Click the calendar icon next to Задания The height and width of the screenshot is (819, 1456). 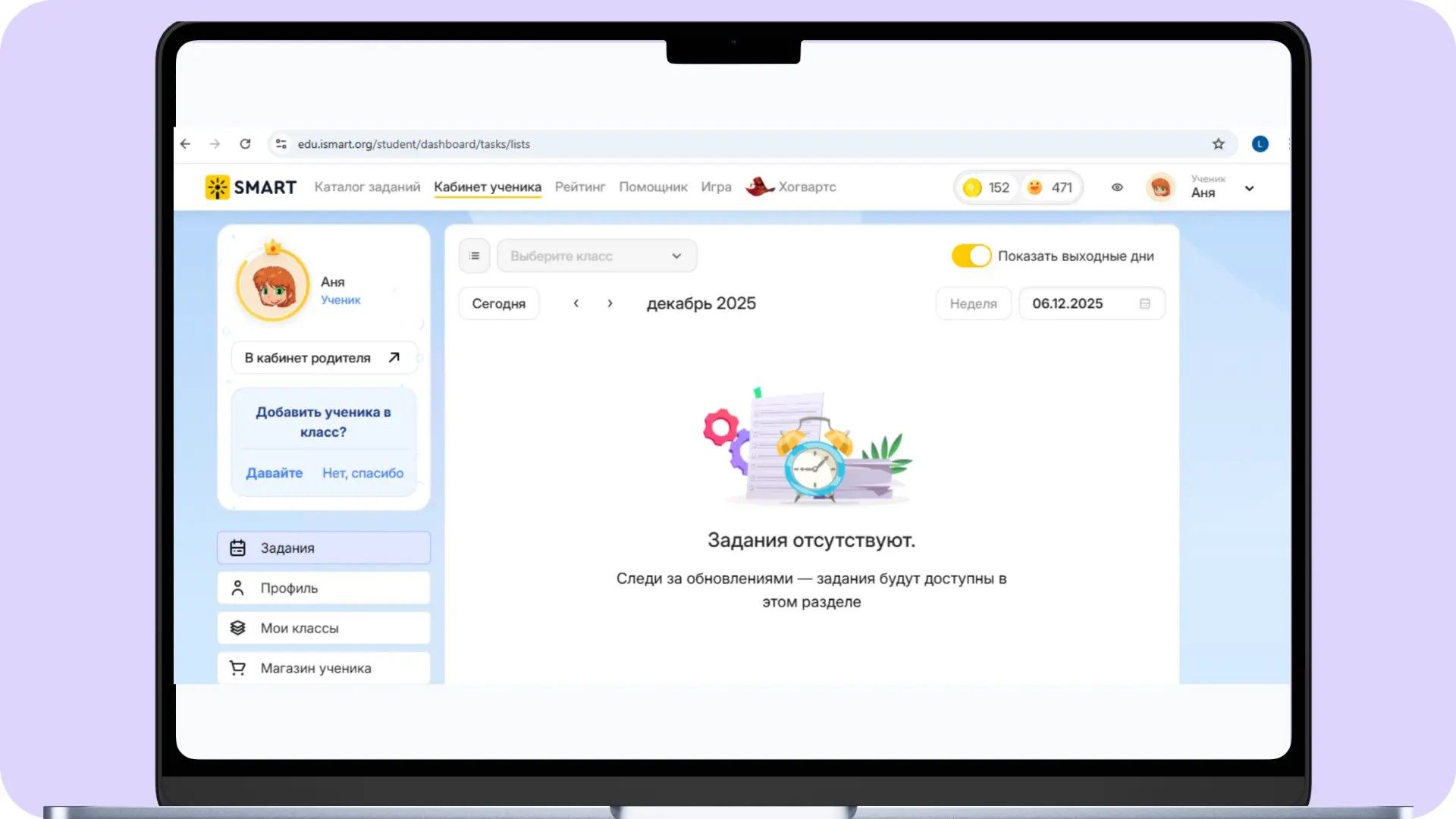[x=237, y=548]
